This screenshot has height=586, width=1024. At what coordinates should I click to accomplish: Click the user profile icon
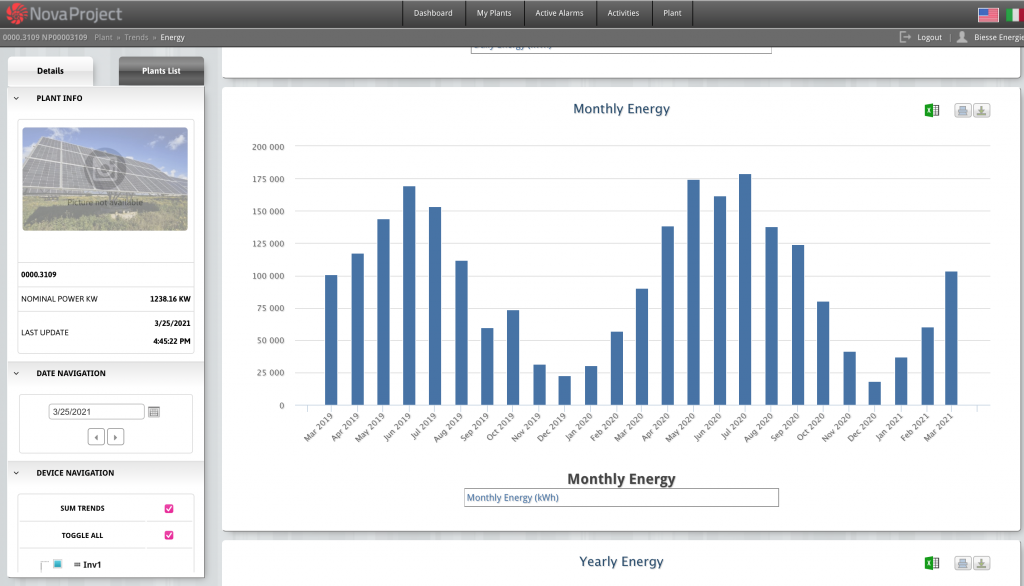click(962, 37)
